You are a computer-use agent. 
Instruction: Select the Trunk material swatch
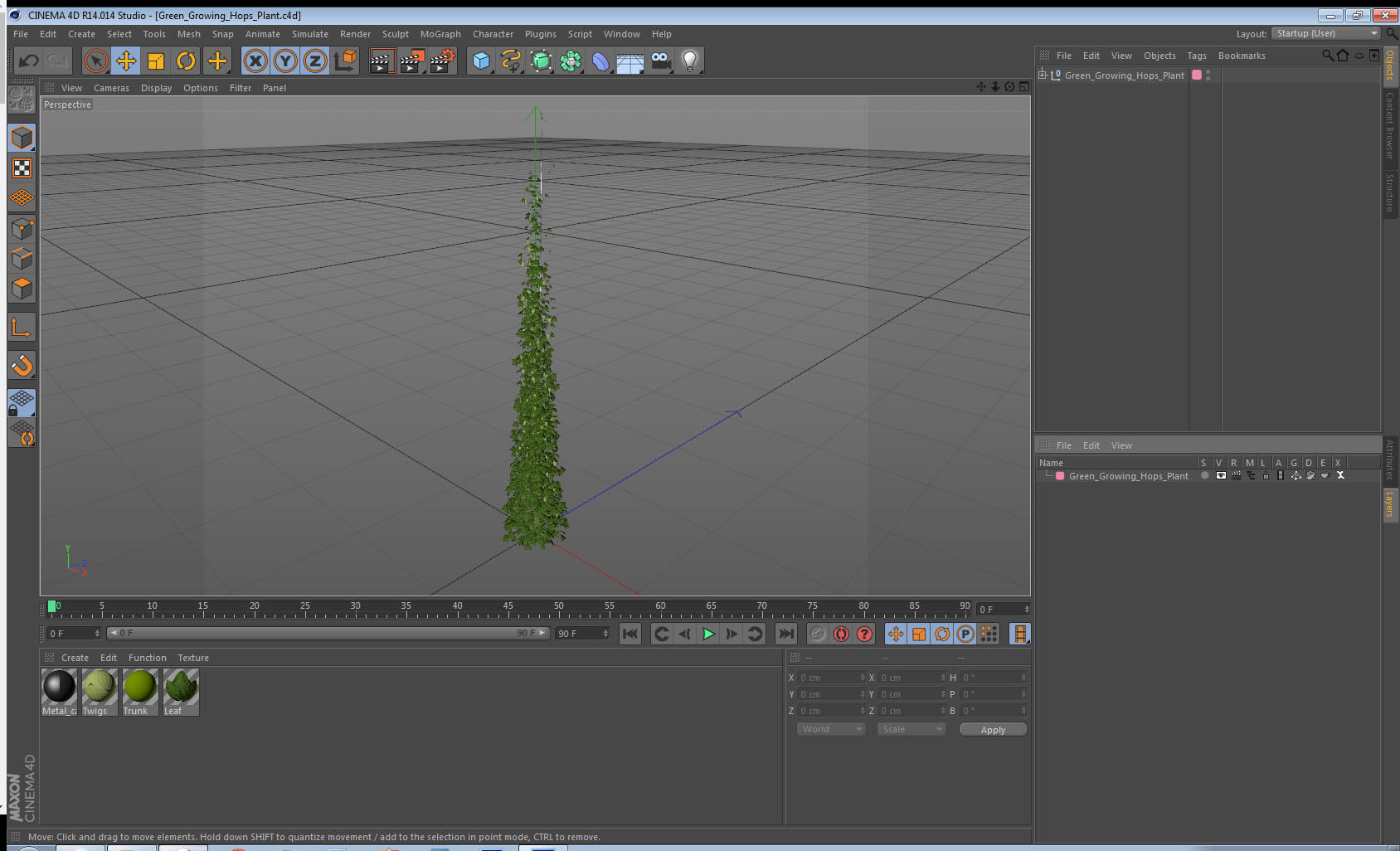[140, 692]
